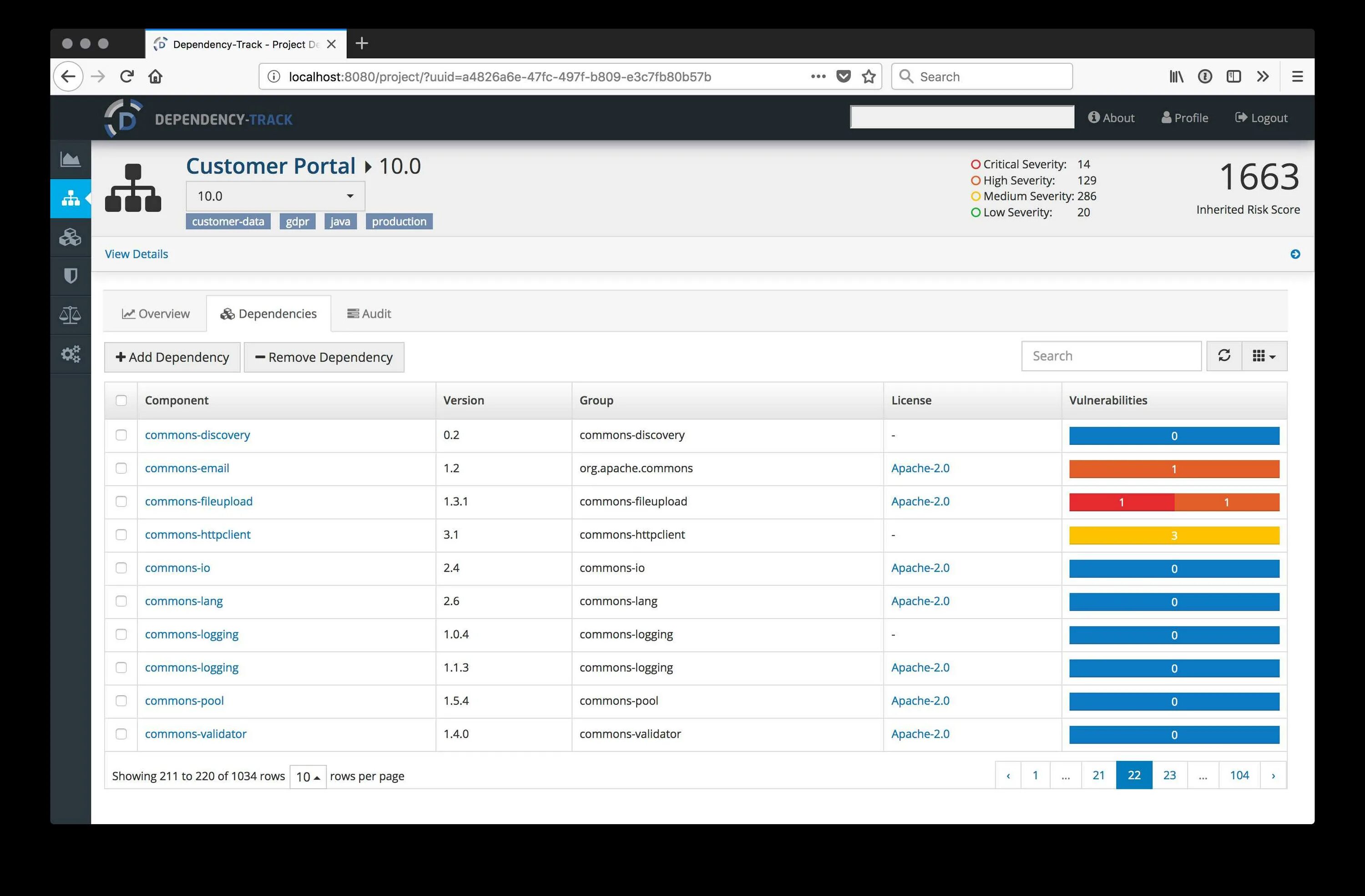Open Licenses scales icon in sidebar
The width and height of the screenshot is (1365, 896).
[70, 315]
